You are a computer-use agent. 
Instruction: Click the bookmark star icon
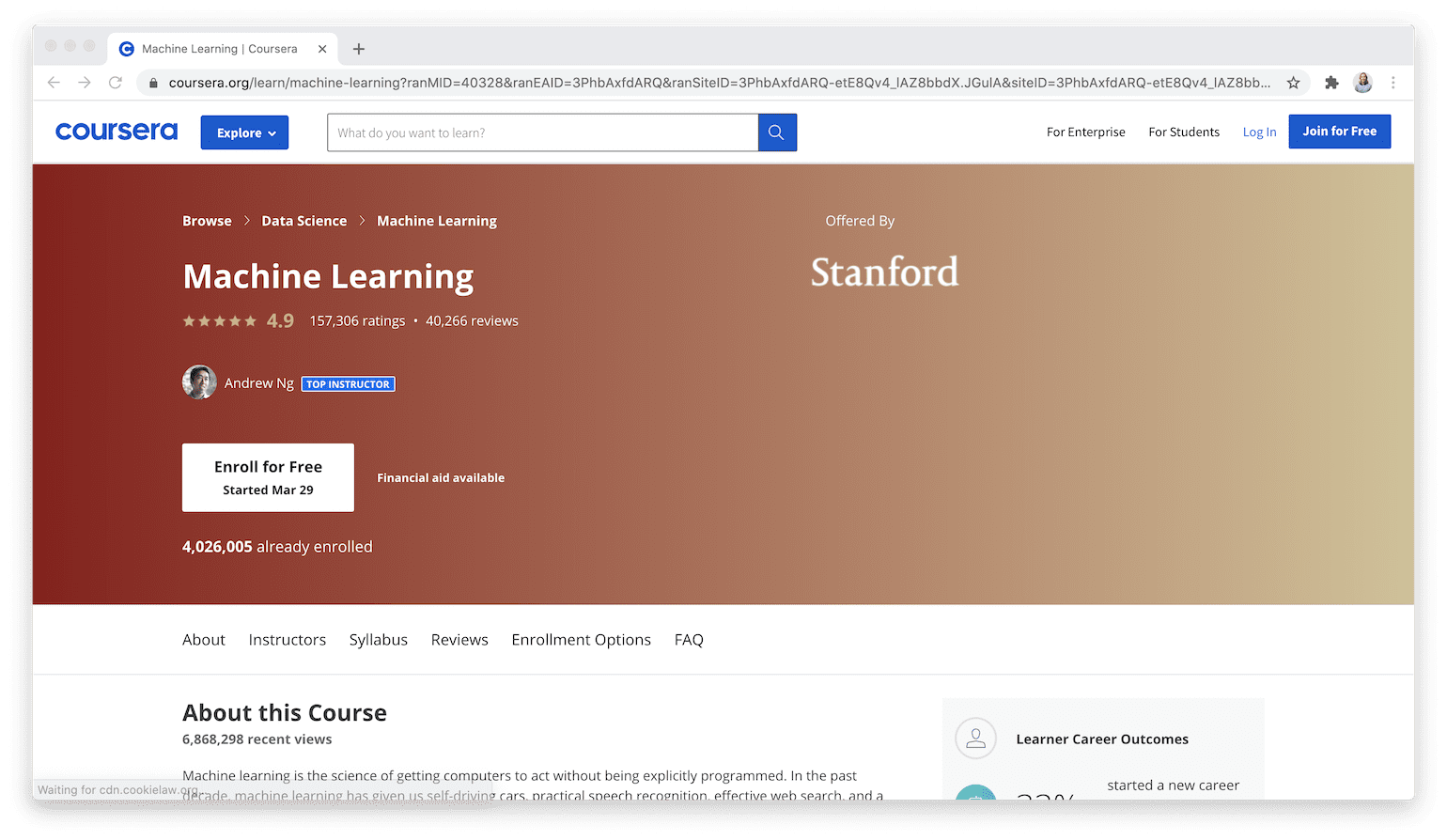click(x=1294, y=83)
